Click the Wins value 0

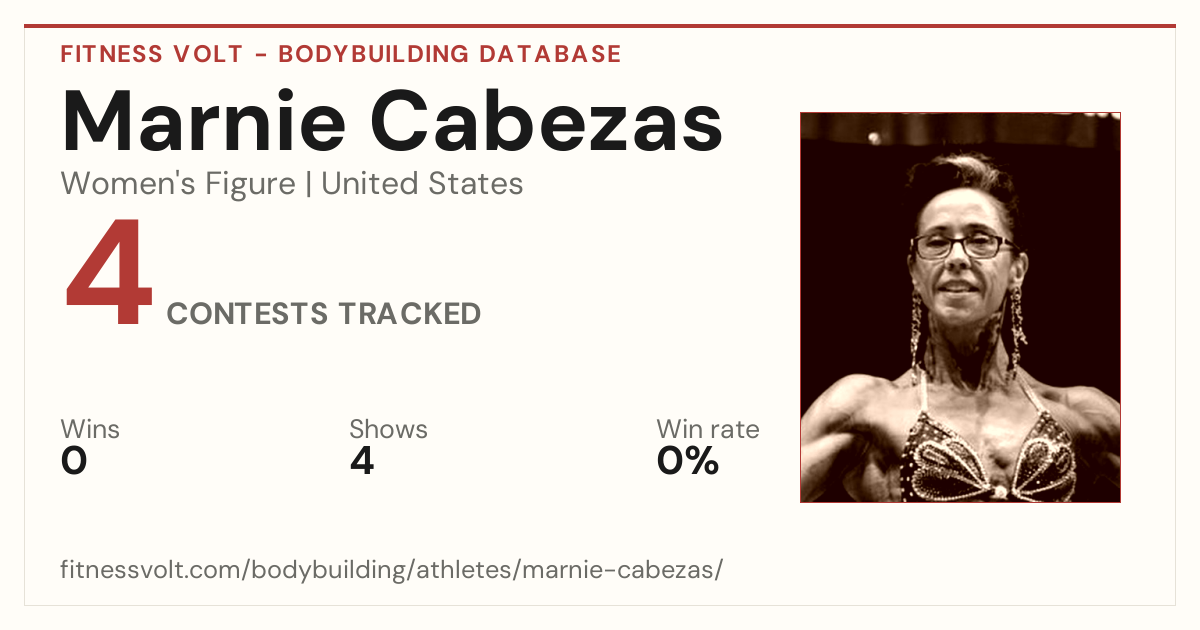pyautogui.click(x=74, y=461)
